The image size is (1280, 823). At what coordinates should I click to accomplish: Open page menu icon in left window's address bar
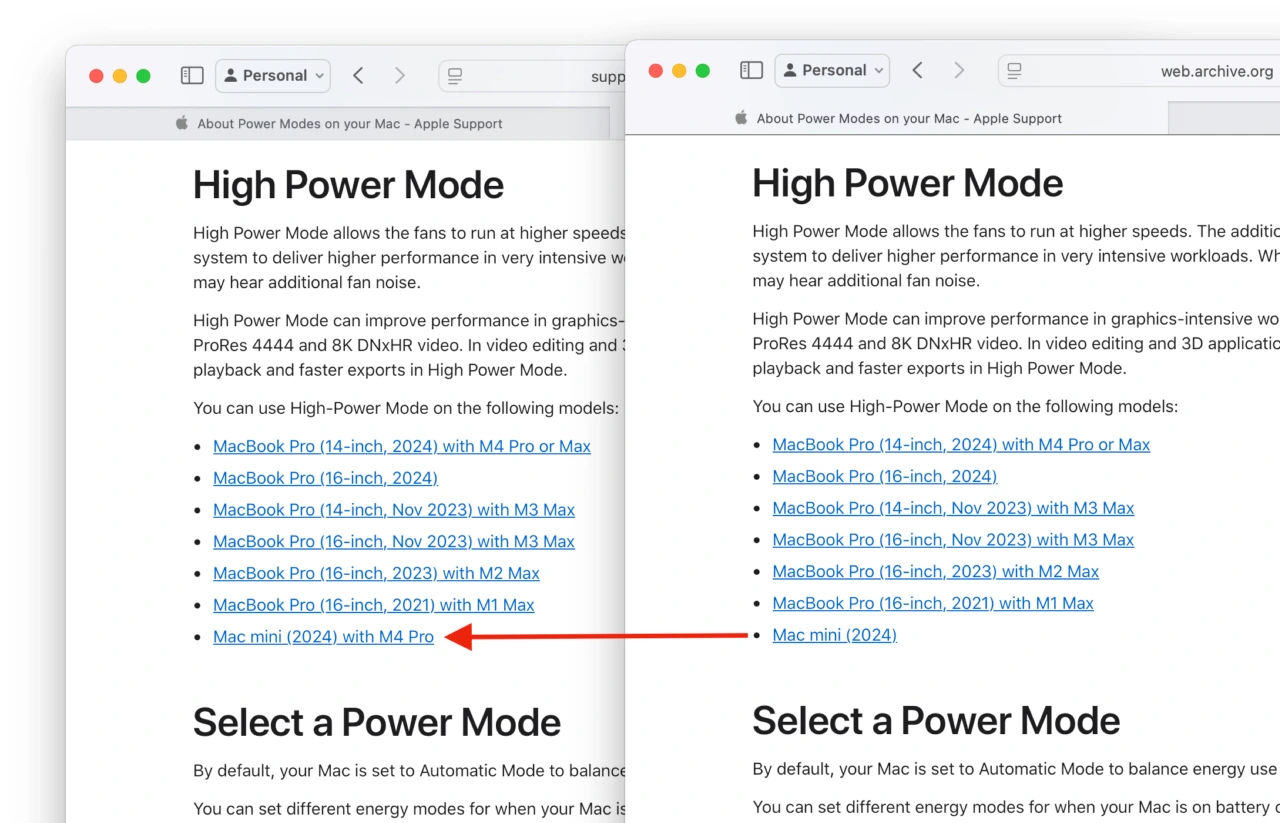pos(455,76)
